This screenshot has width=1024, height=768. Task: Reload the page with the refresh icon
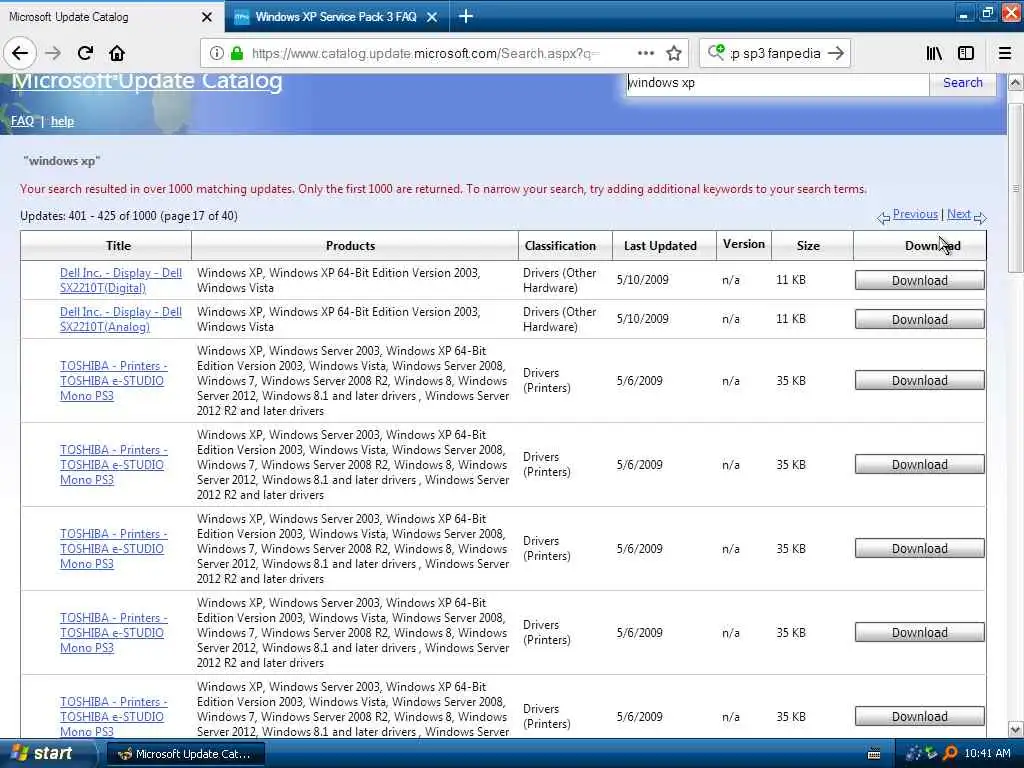pos(85,53)
